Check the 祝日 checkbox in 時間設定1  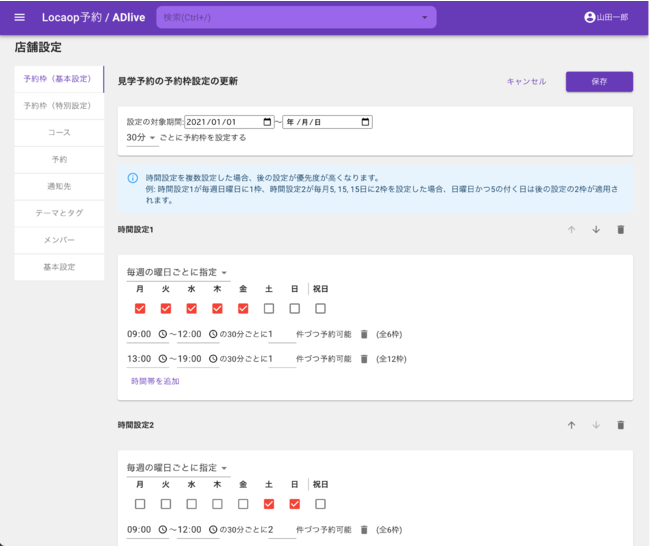click(320, 308)
